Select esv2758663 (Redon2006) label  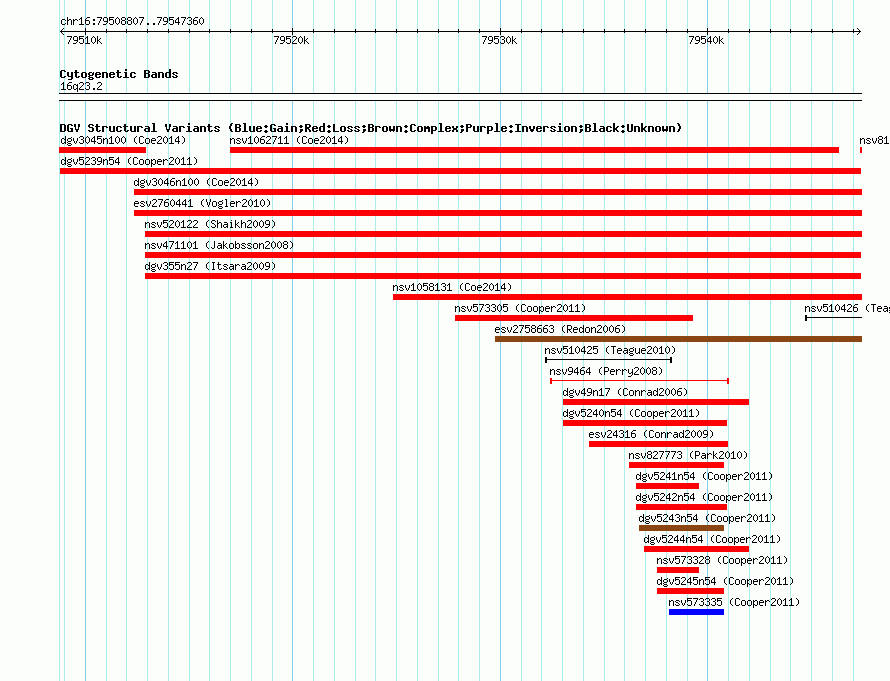pos(560,329)
